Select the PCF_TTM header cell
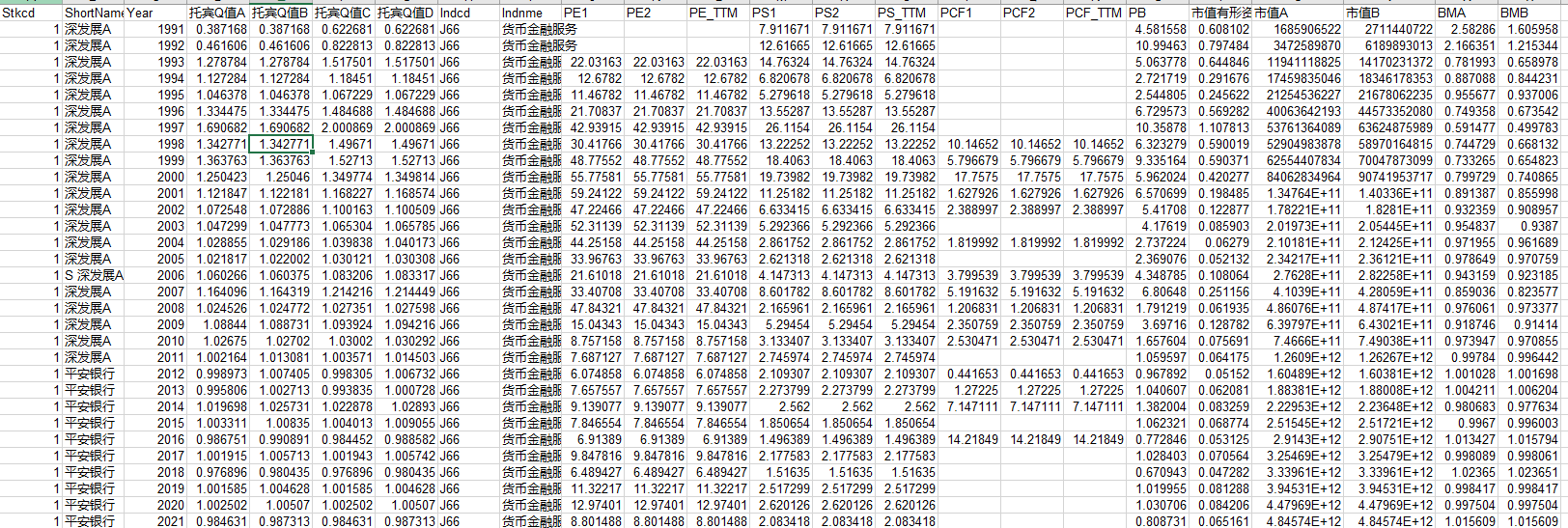This screenshot has height=528, width=1568. (x=1095, y=13)
